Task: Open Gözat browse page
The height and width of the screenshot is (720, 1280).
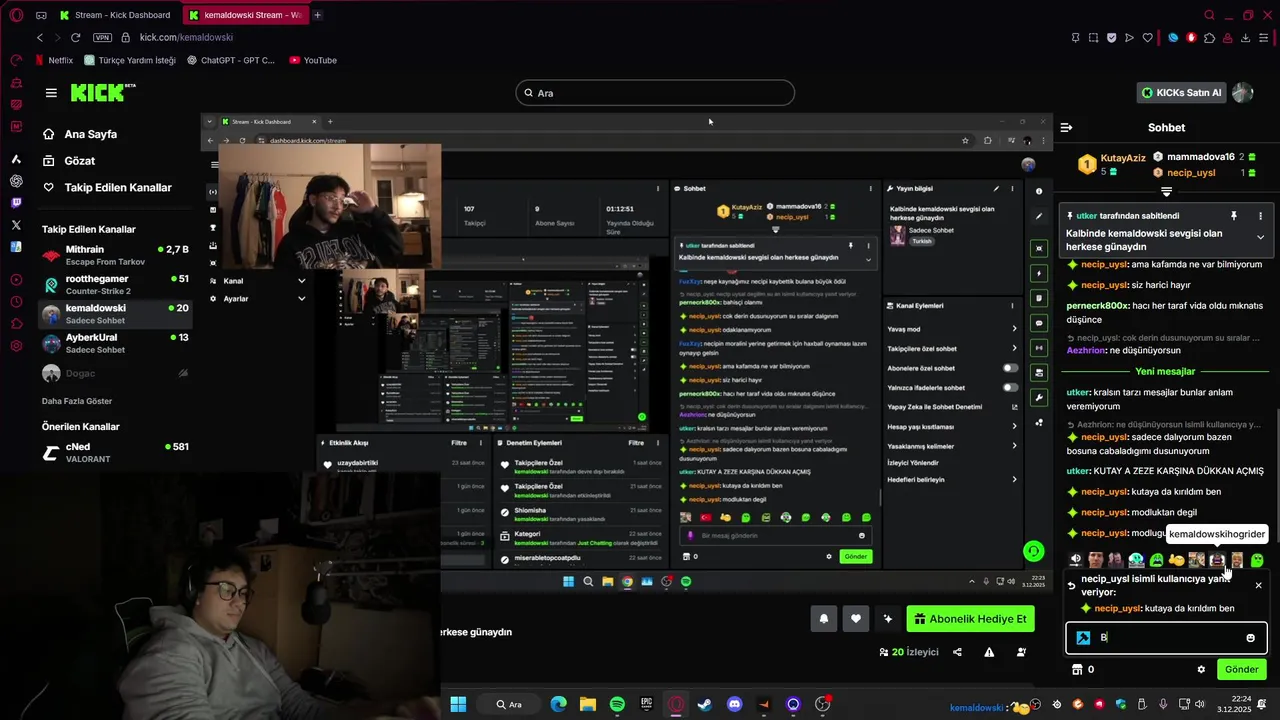Action: 69,161
